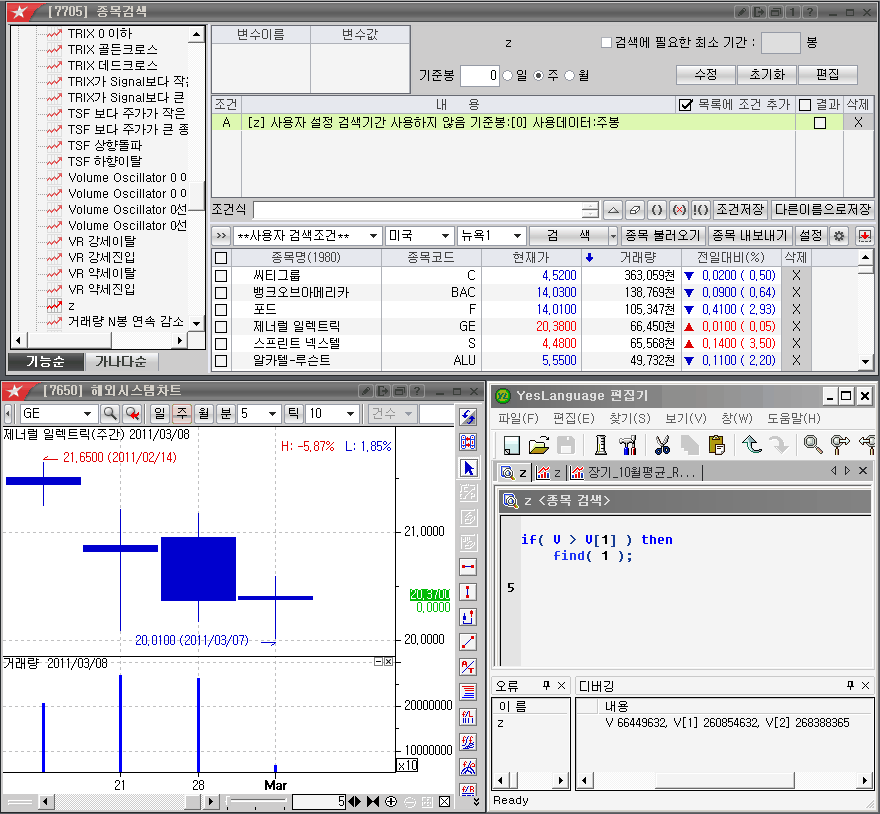Select the 월 radio button for 기준봉
The height and width of the screenshot is (814, 880).
pos(570,75)
